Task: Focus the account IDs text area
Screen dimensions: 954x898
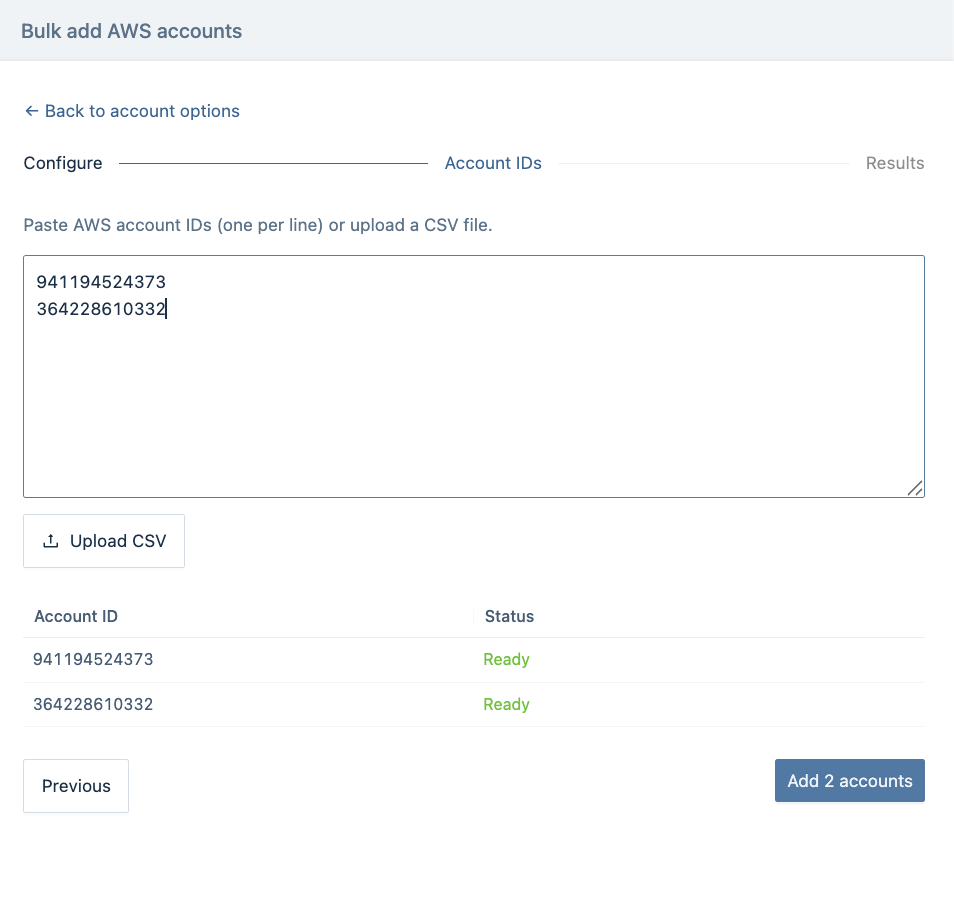Action: (474, 377)
